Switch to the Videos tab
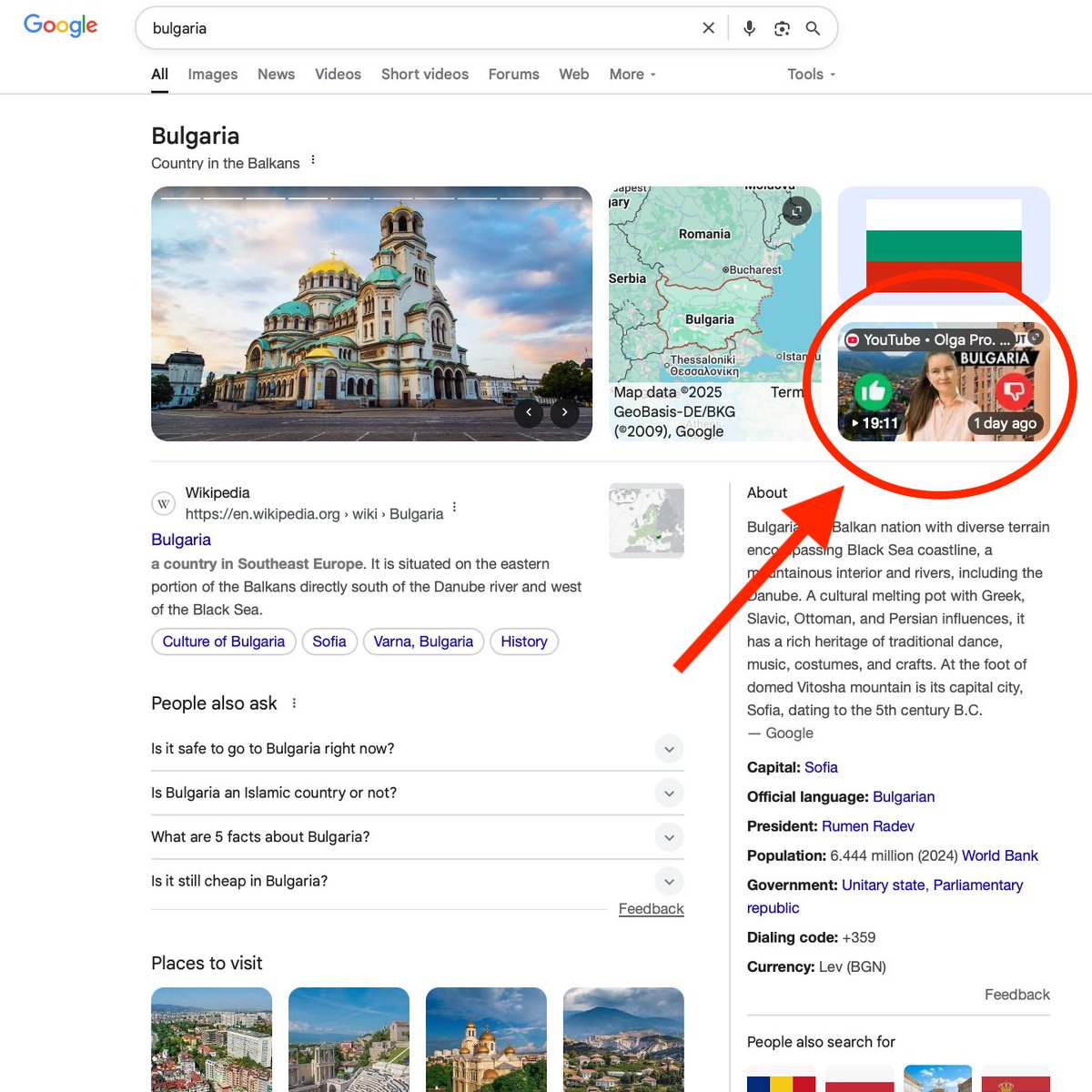 [x=338, y=75]
